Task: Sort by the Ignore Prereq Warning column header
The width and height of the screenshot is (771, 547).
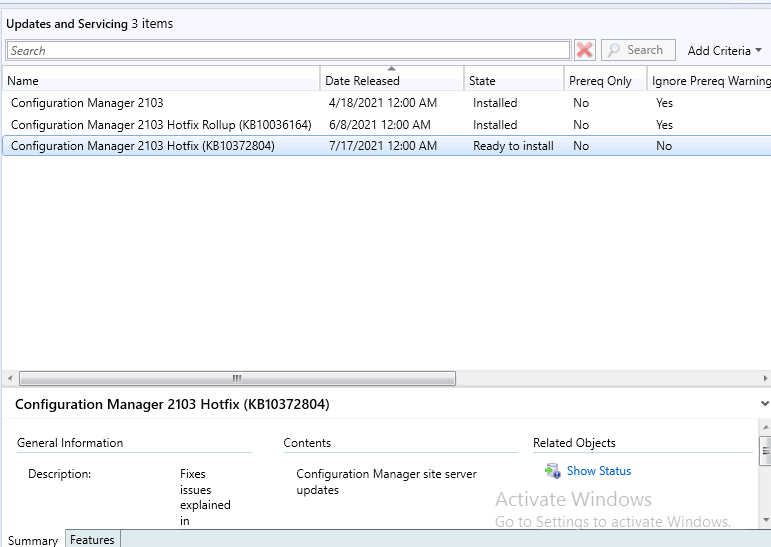Action: pos(709,81)
